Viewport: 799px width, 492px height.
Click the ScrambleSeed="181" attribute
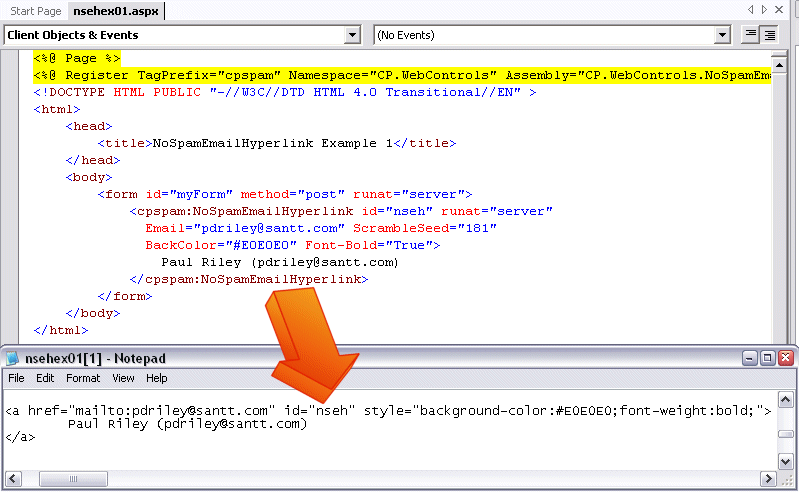pyautogui.click(x=425, y=228)
